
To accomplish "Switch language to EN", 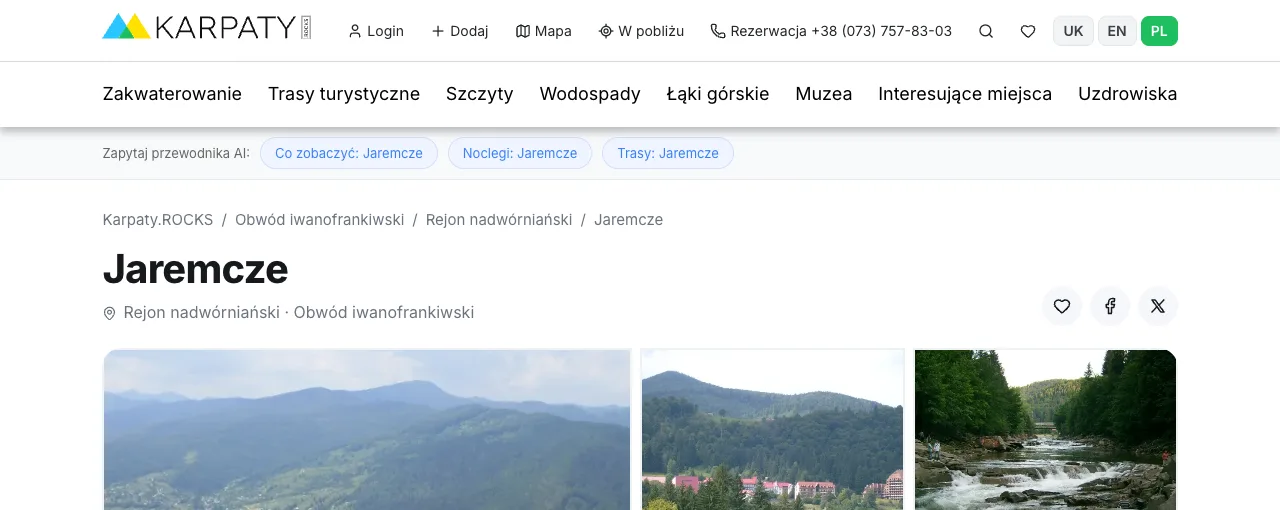I will click(x=1117, y=31).
